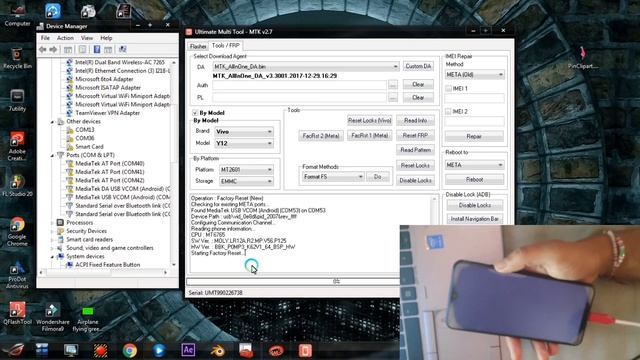The height and width of the screenshot is (360, 640).
Task: Click PL file path input field
Action: click(x=299, y=98)
